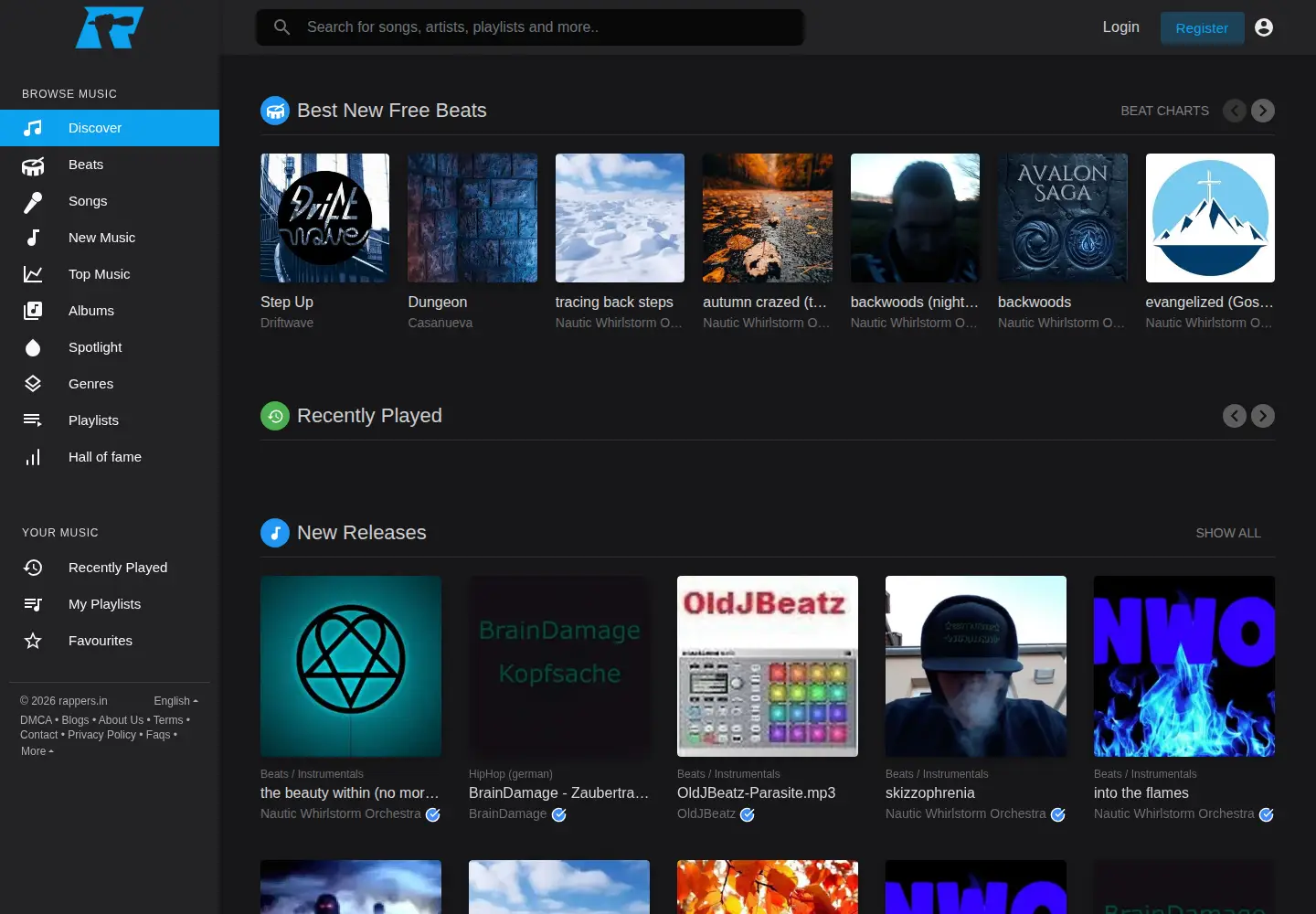Click the My Playlists queue icon
Screen dimensions: 1316x914
[x=33, y=604]
